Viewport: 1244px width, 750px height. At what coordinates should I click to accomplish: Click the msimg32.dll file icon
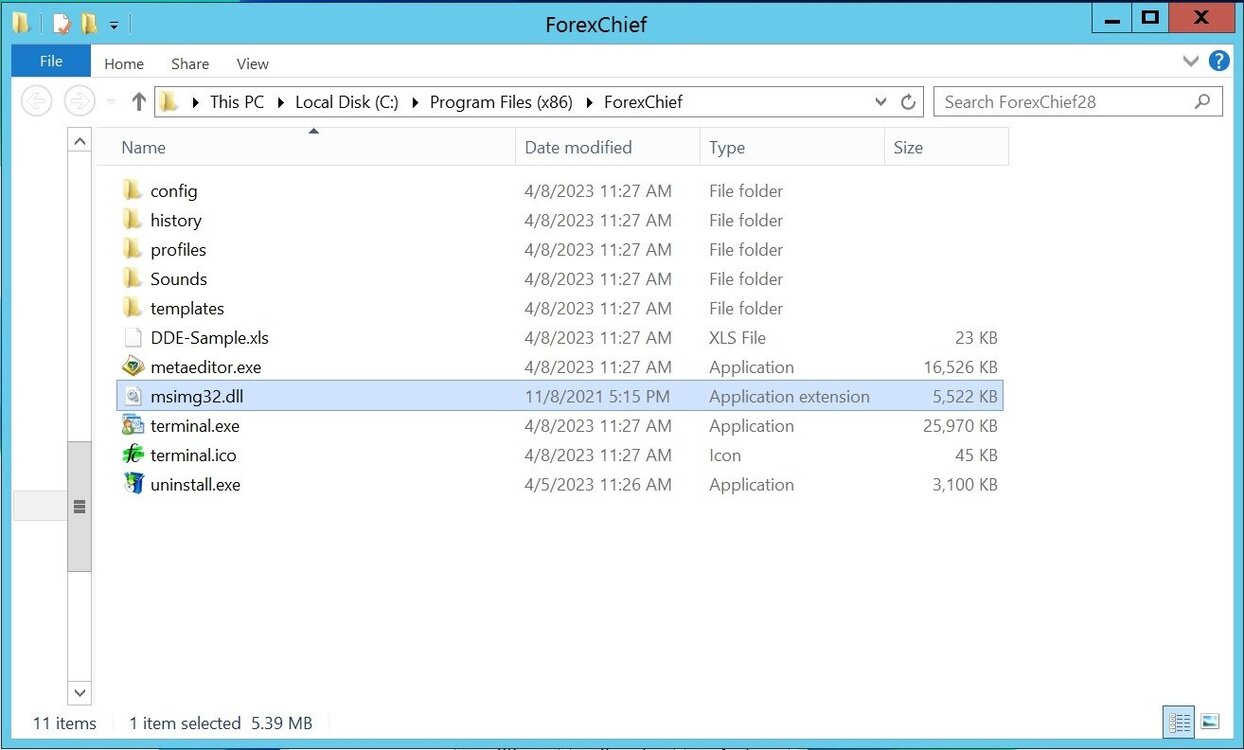132,396
